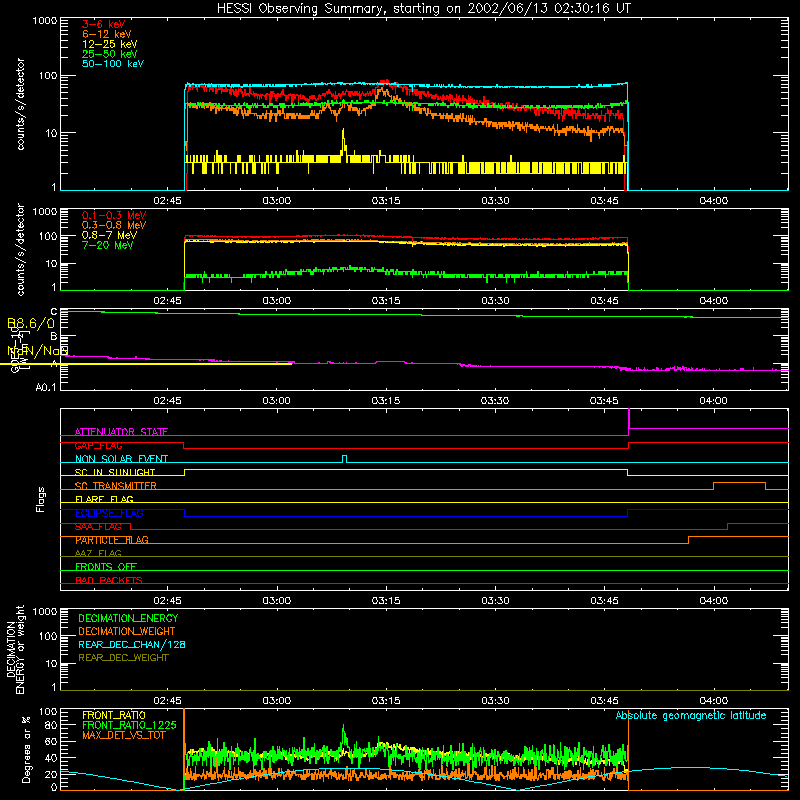
Task: Select the FLARE_FLAG label
Action: [104, 499]
